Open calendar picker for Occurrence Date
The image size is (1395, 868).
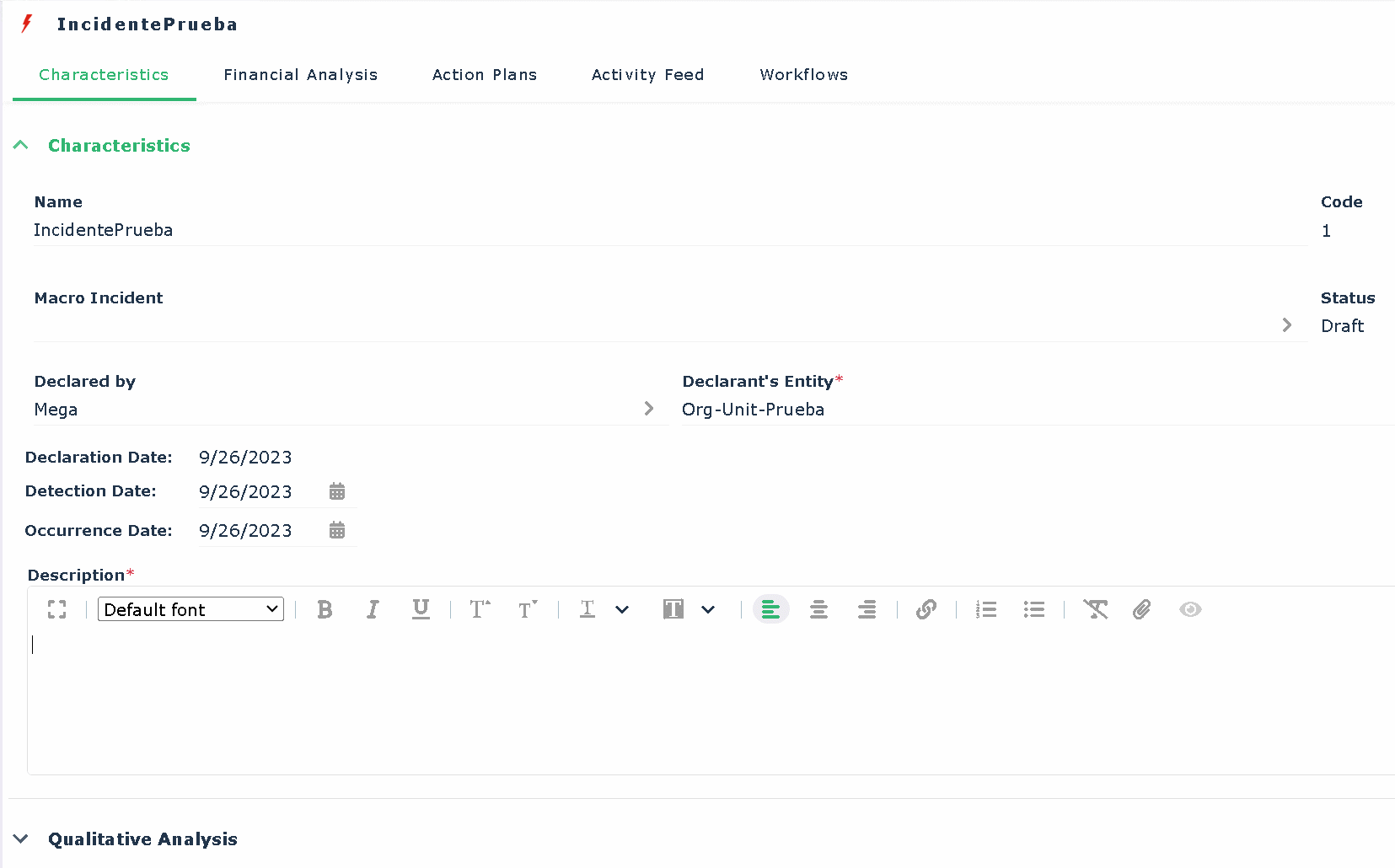point(337,530)
